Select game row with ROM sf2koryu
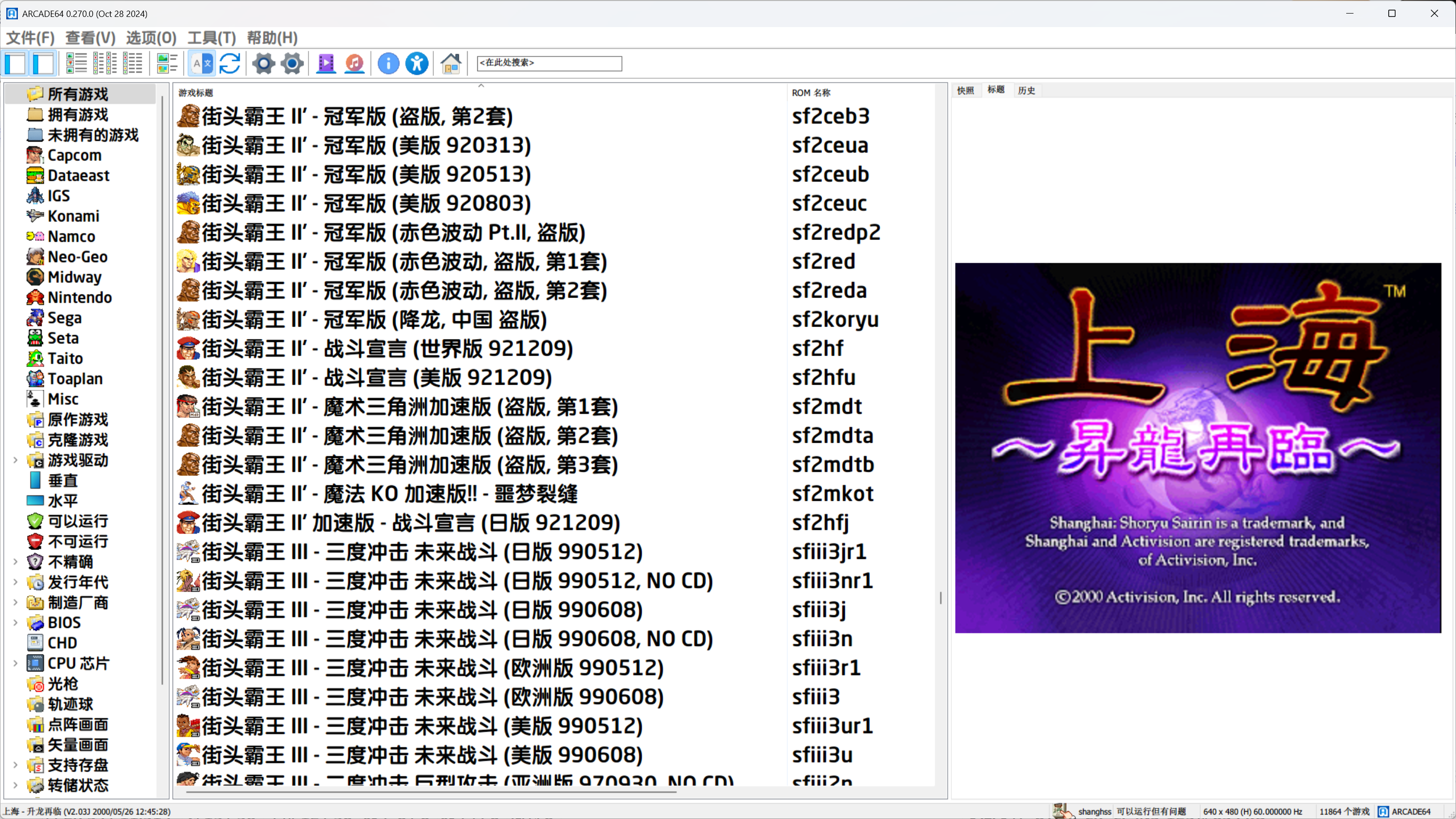 click(x=554, y=320)
